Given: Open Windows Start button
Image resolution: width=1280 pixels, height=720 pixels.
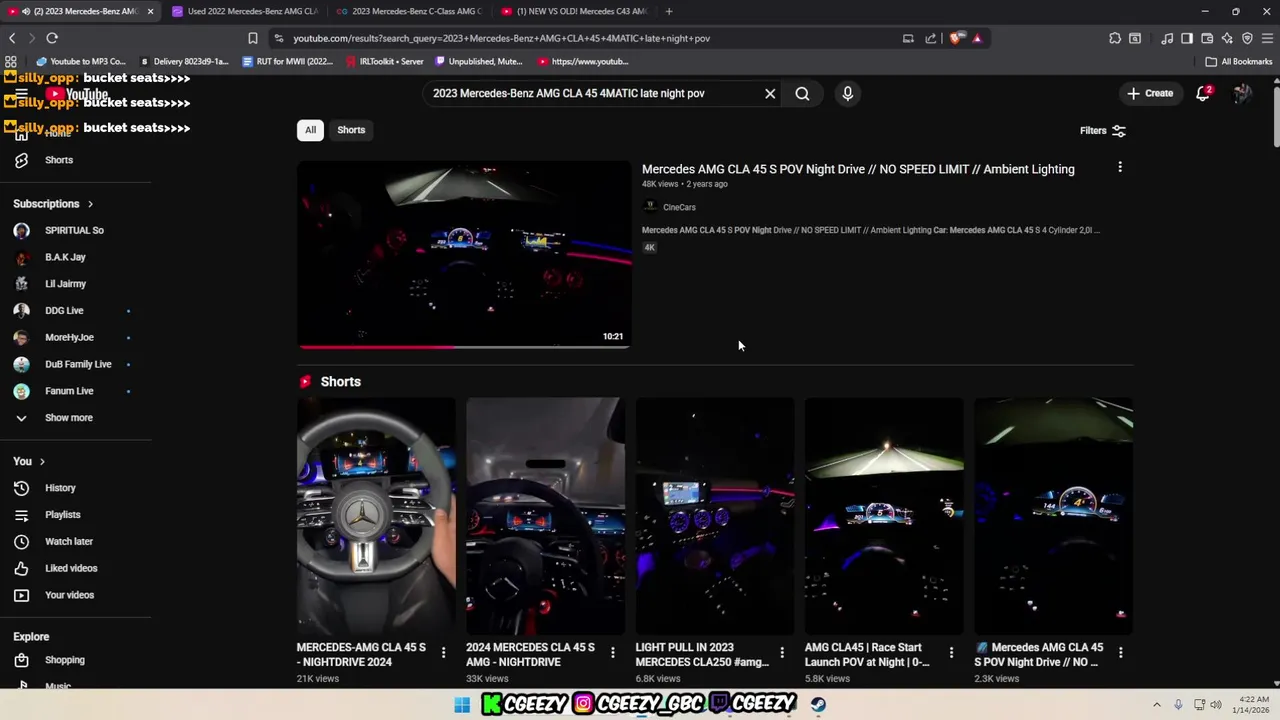Looking at the screenshot, I should tap(462, 705).
